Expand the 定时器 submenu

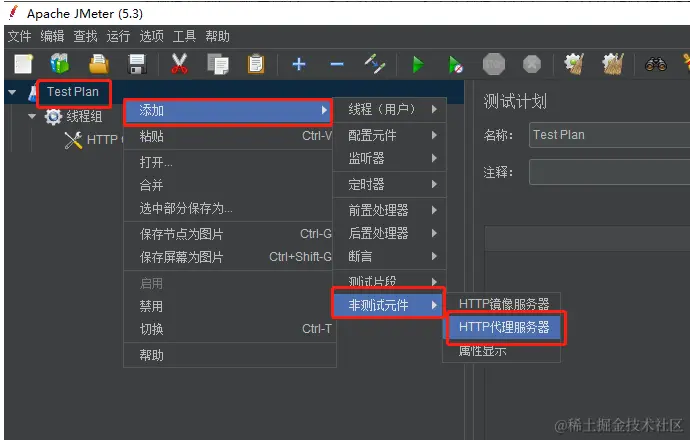[389, 184]
